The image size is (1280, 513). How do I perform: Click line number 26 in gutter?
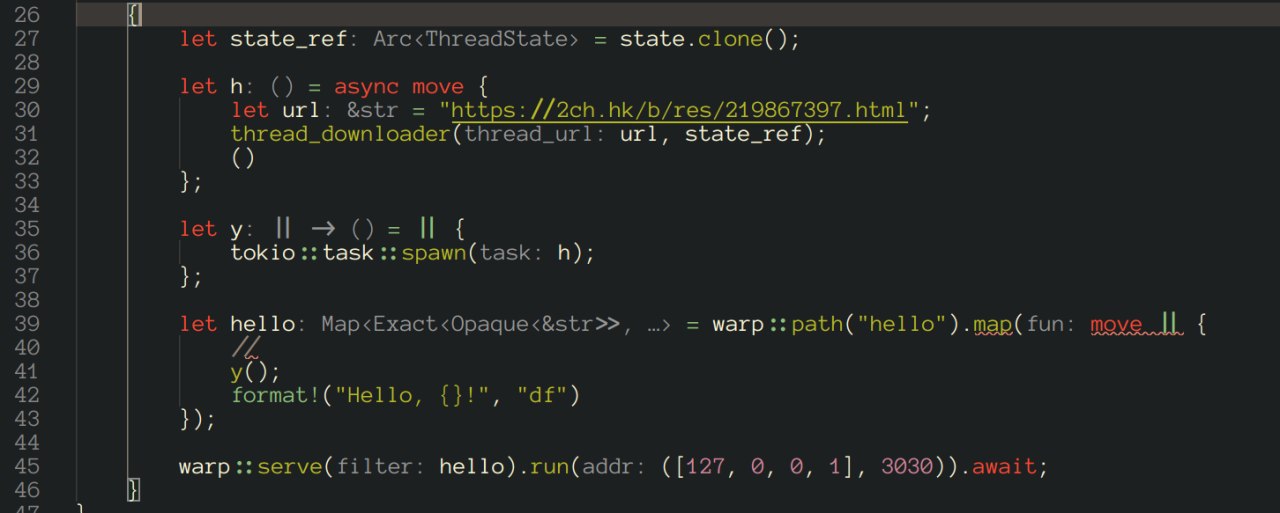(26, 15)
